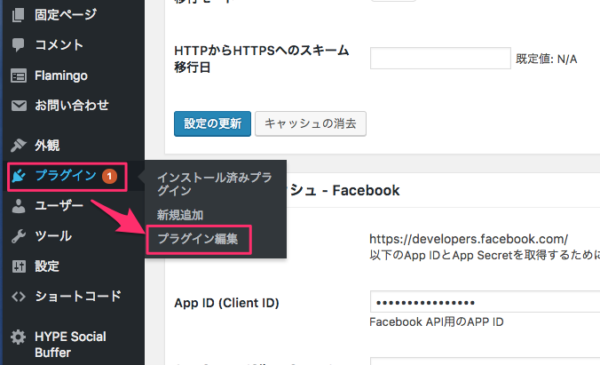Click the Tools (ツール) wrench icon

(x=18, y=236)
